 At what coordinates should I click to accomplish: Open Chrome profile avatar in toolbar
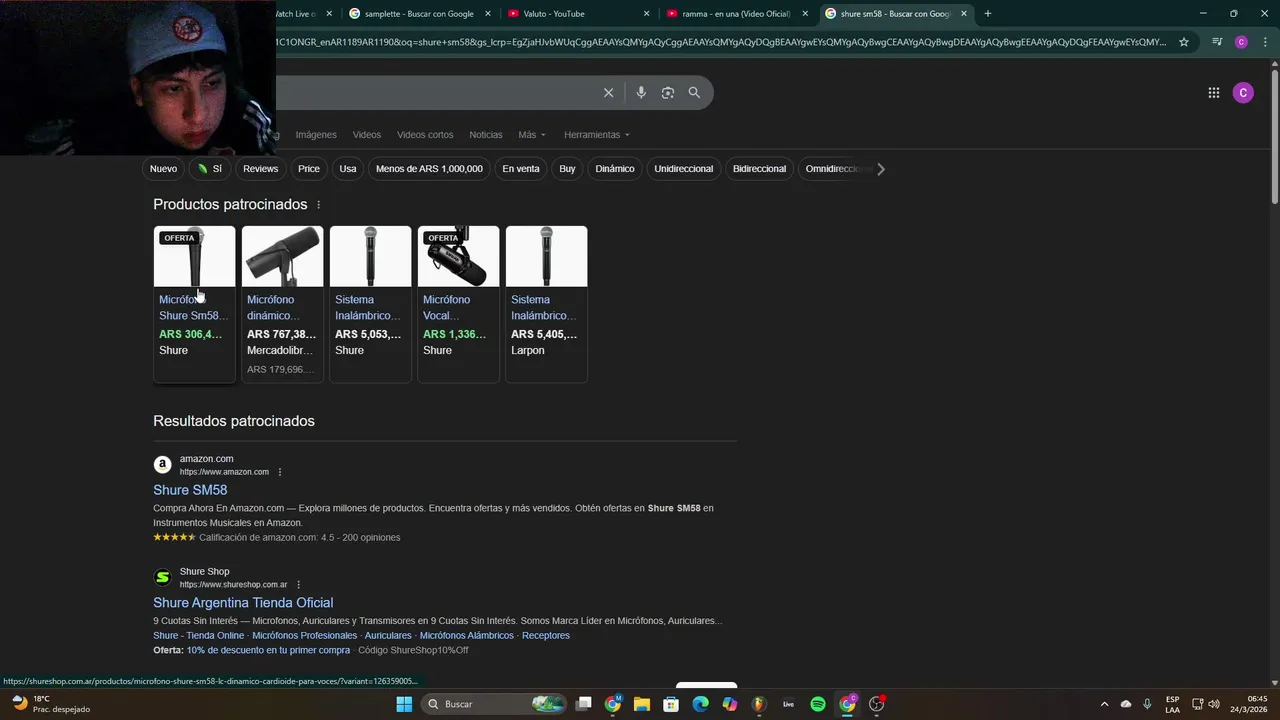(1241, 42)
